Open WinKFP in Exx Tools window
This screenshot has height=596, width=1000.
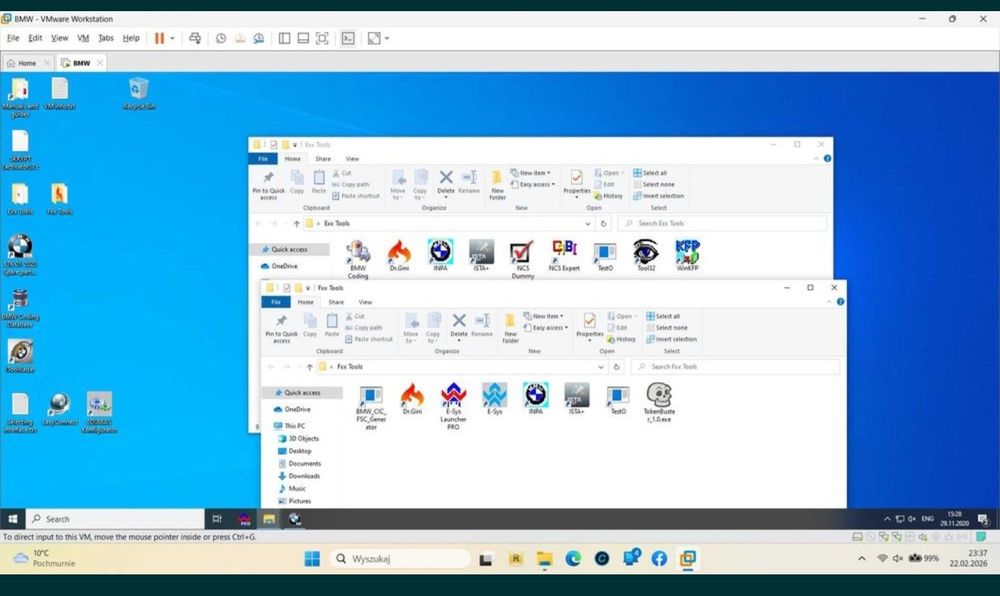tap(687, 256)
